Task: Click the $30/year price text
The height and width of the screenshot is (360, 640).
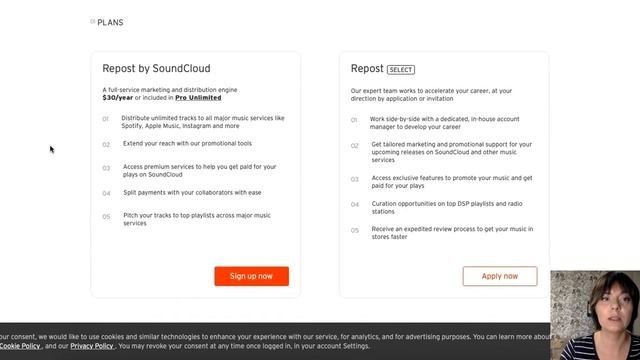Action: tap(118, 98)
